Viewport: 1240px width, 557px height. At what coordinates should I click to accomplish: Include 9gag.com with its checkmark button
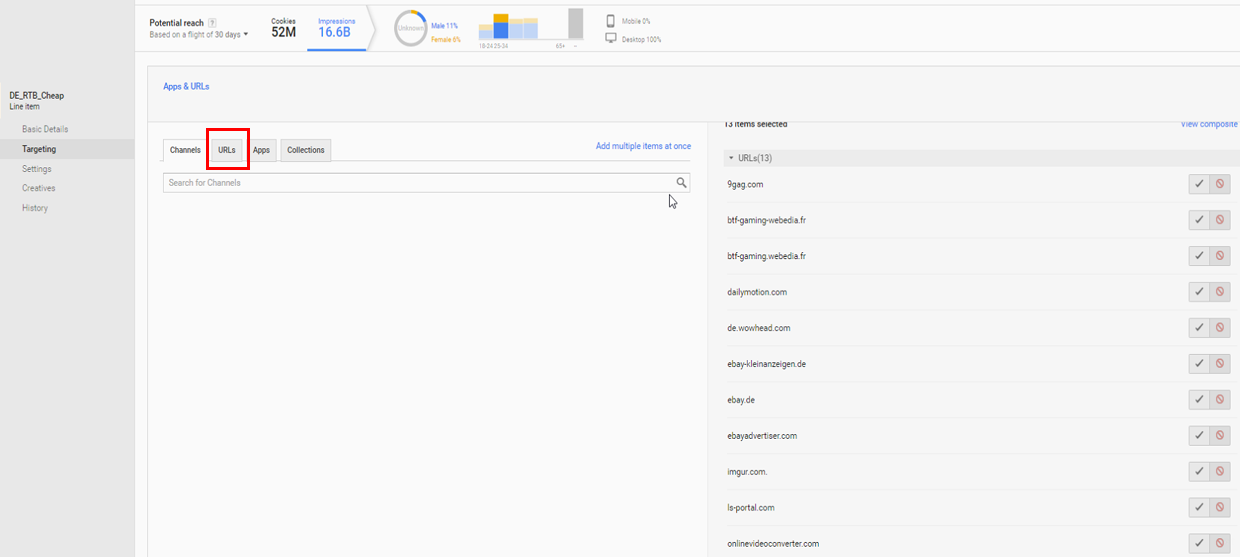1199,184
